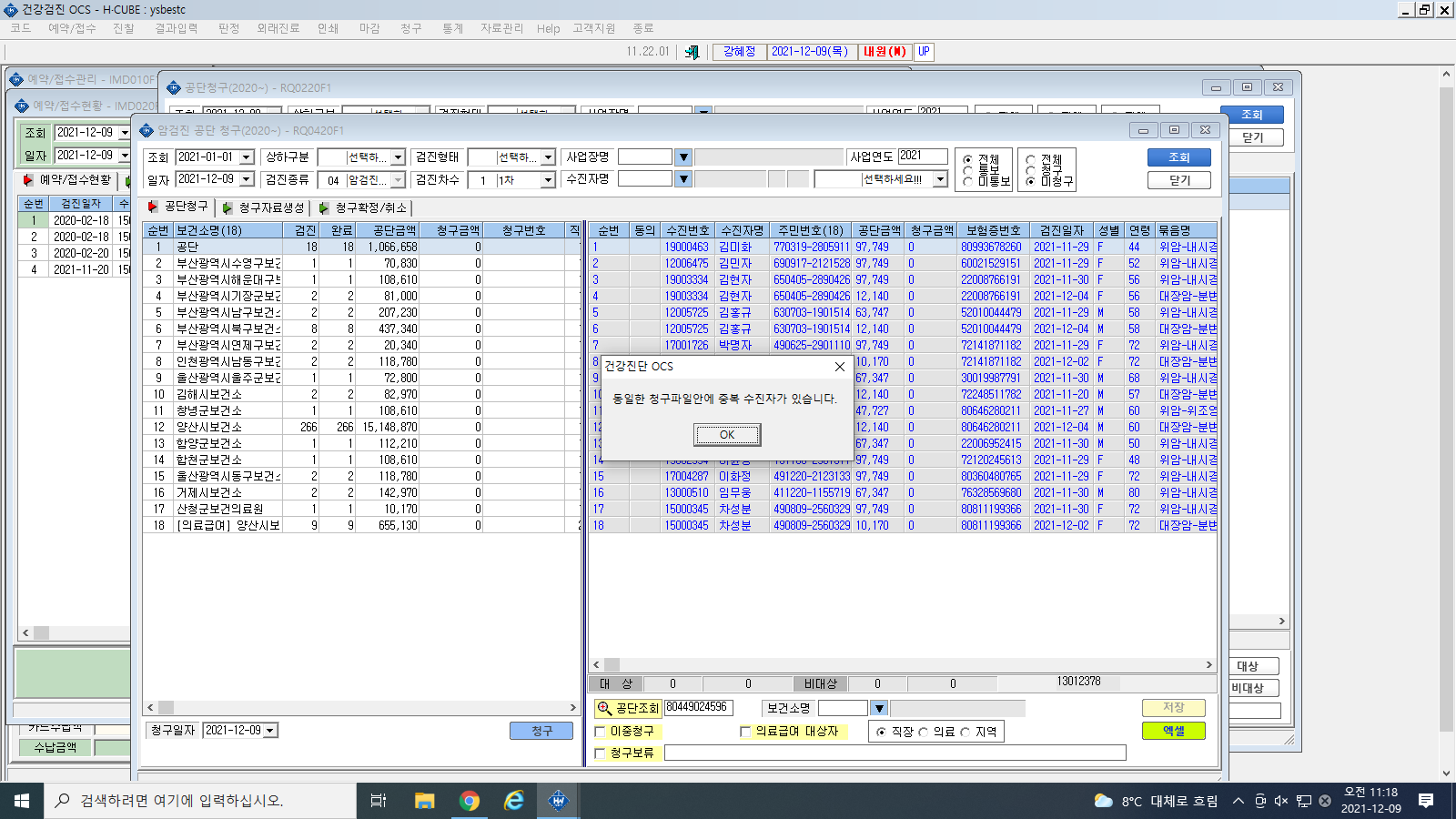The image size is (1456, 819).
Task: Open Chrome from the taskbar
Action: click(470, 801)
